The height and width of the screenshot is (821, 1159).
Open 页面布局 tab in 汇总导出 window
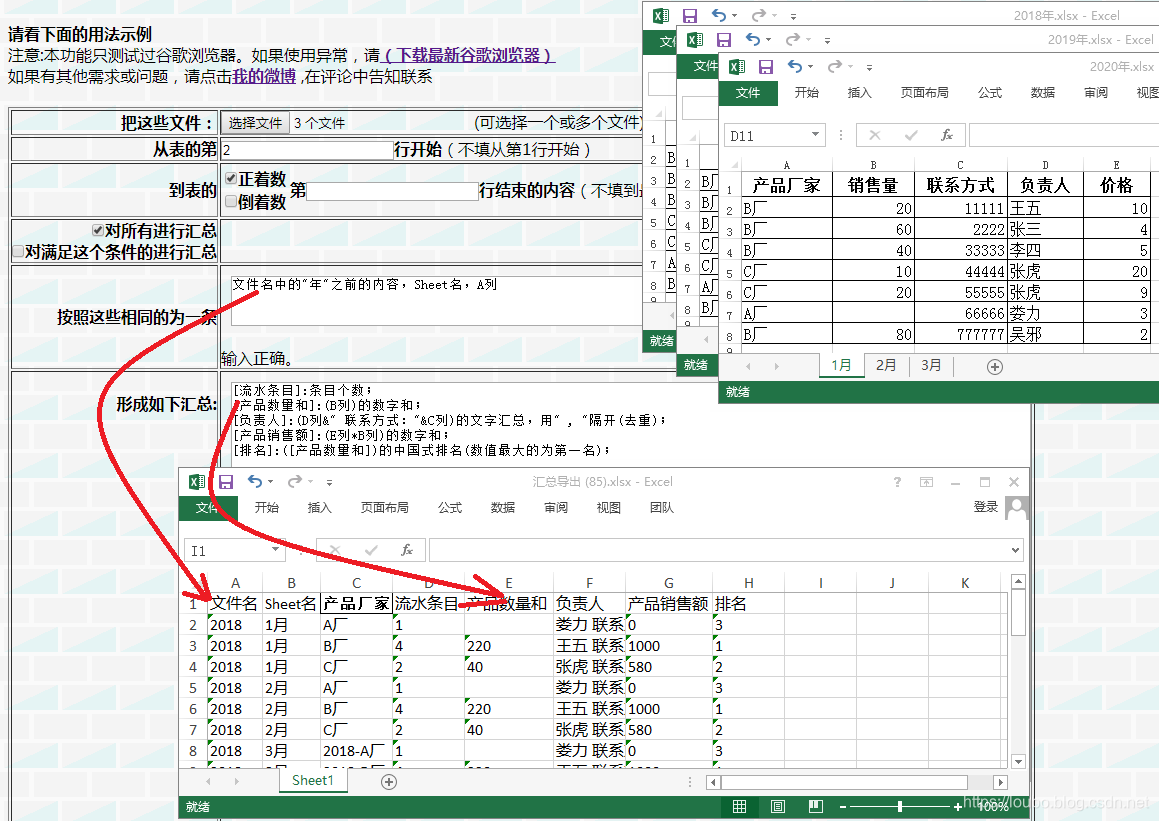click(x=384, y=508)
